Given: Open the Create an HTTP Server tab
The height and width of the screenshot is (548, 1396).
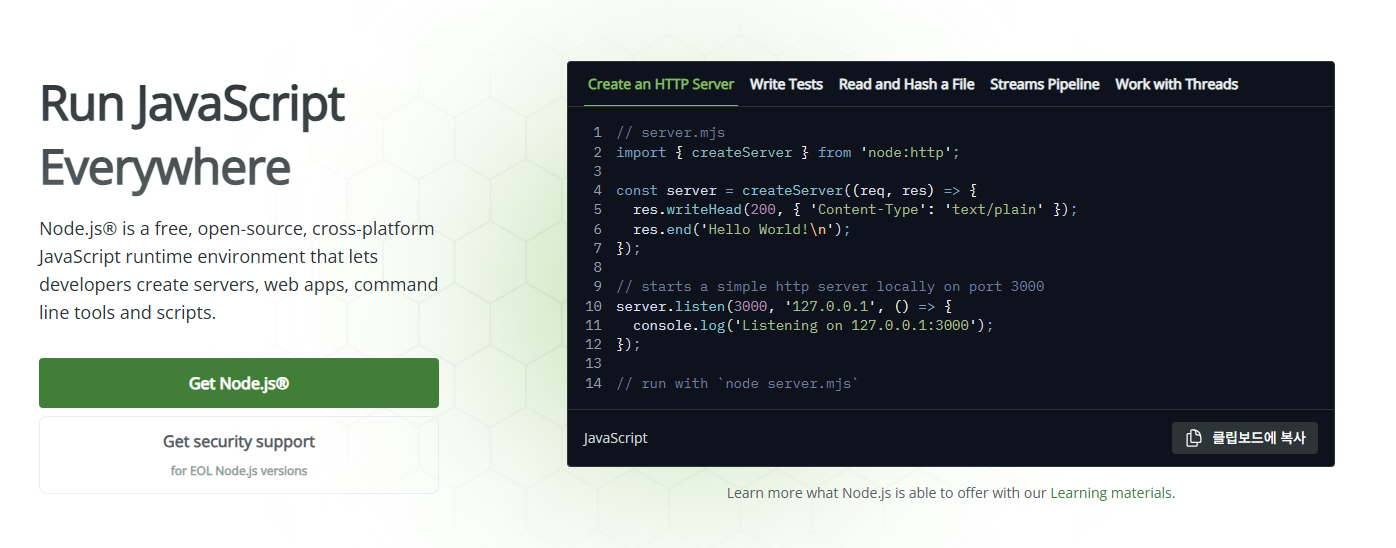Looking at the screenshot, I should click(661, 84).
